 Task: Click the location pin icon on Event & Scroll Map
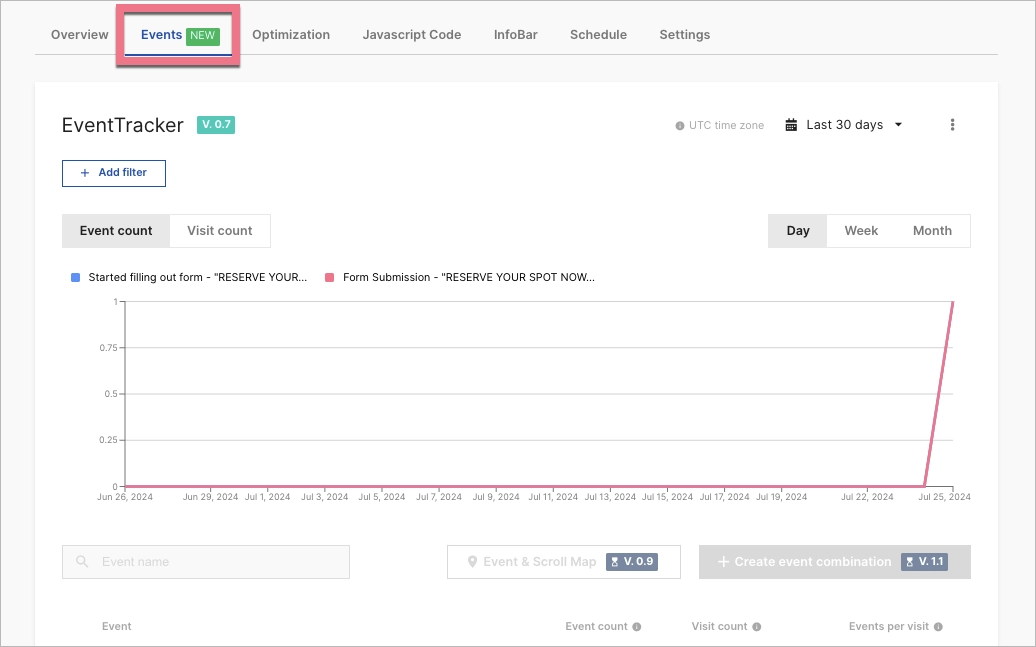(472, 562)
